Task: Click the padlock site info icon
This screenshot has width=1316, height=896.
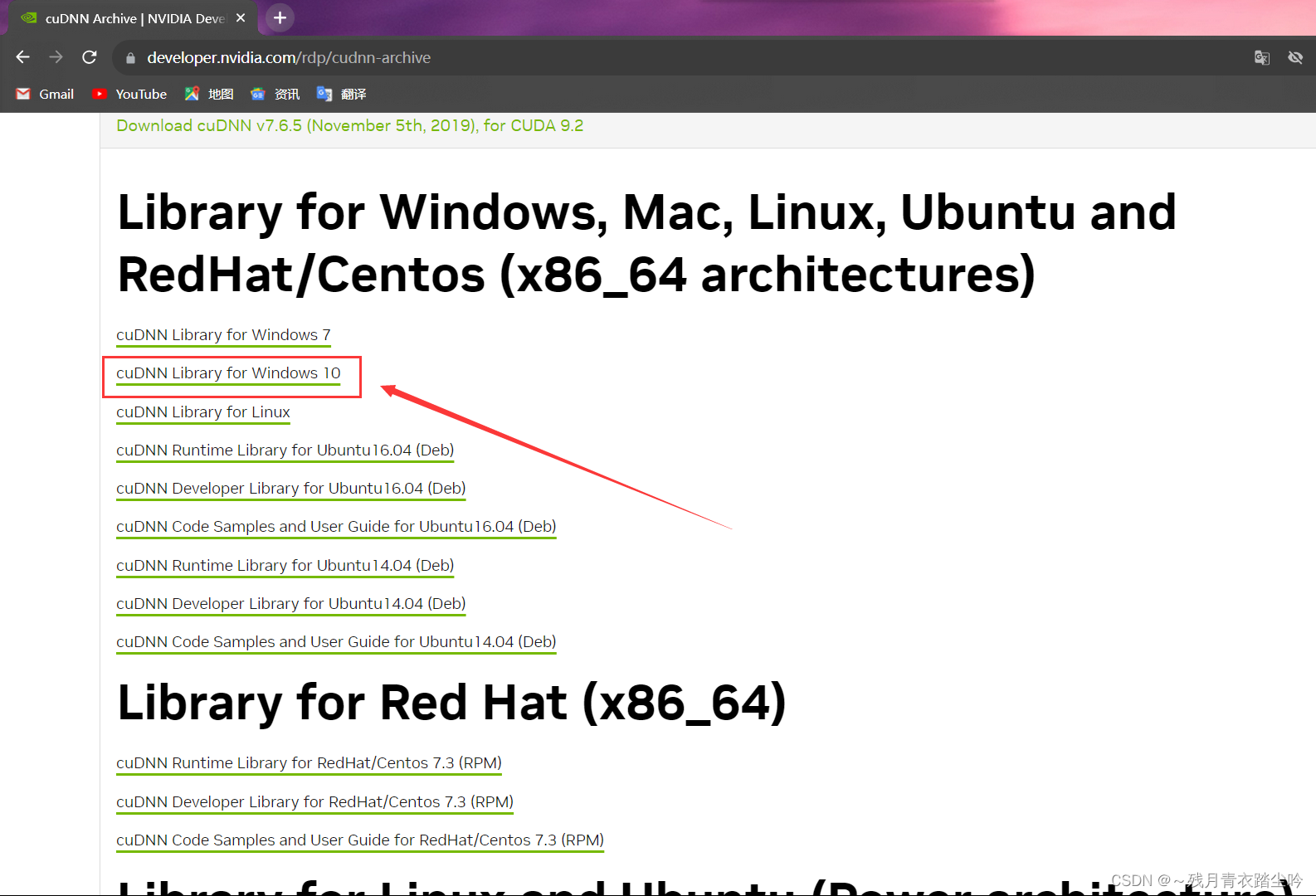Action: [130, 58]
